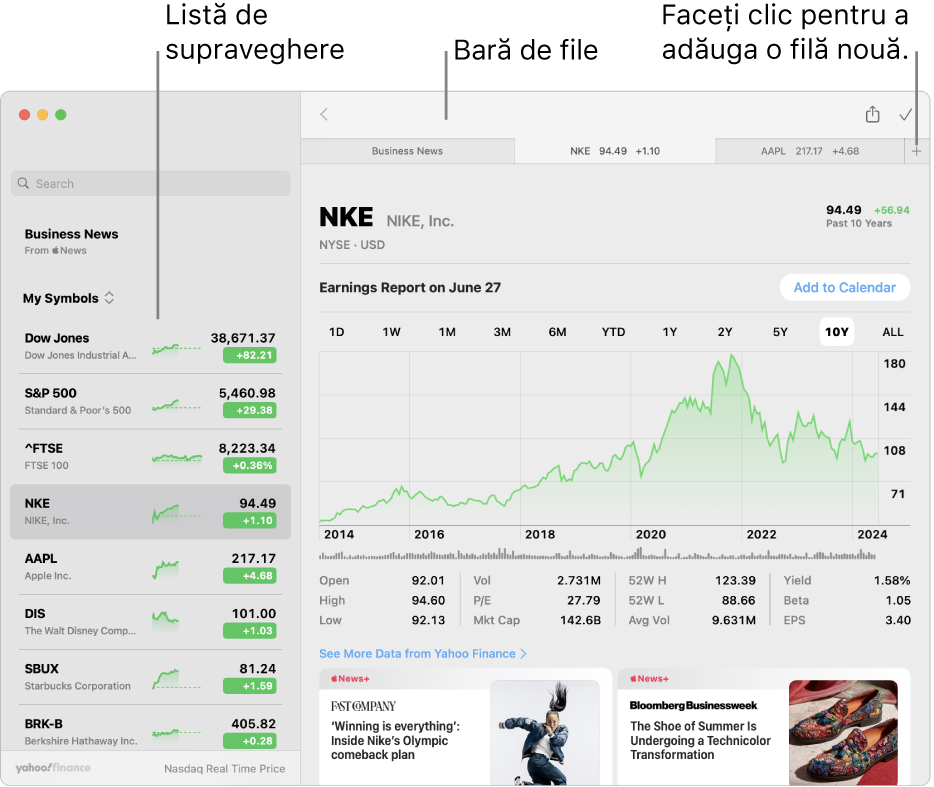Select the Dow Jones watchlist row

150,346
